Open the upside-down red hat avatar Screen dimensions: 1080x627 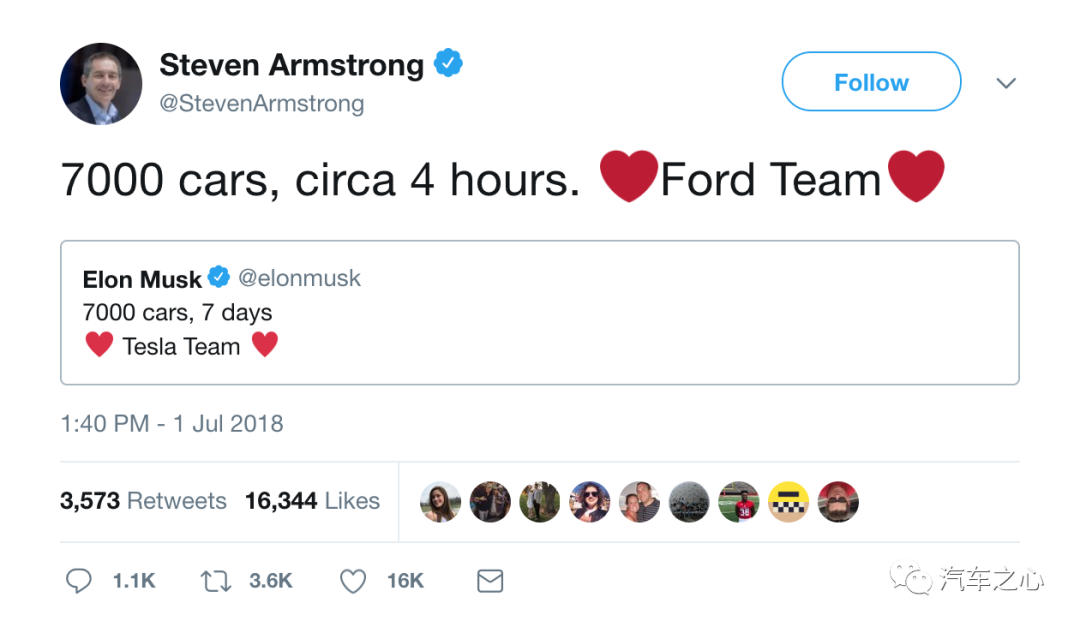point(838,502)
